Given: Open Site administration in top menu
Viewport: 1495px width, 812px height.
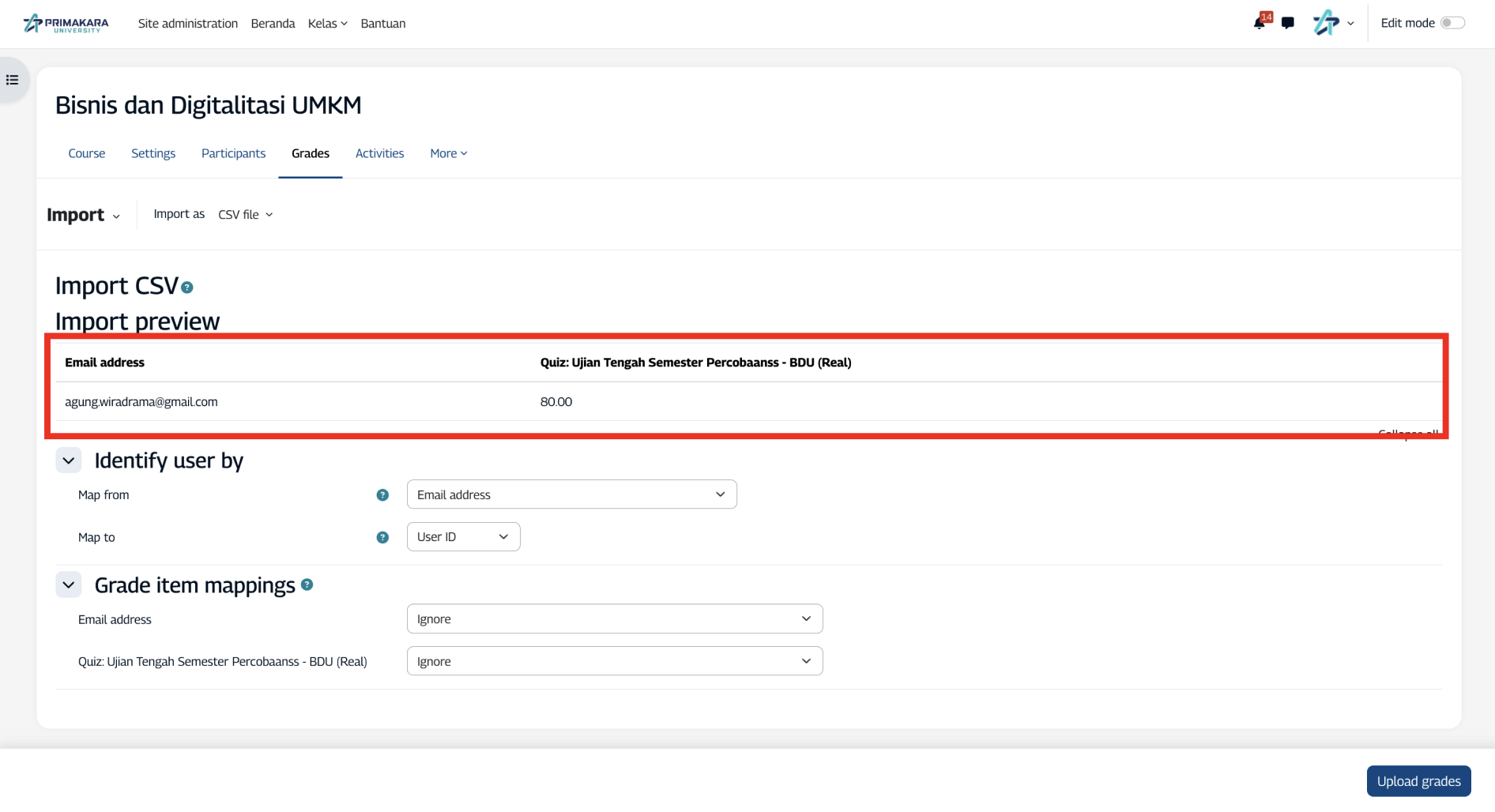Looking at the screenshot, I should coord(188,24).
